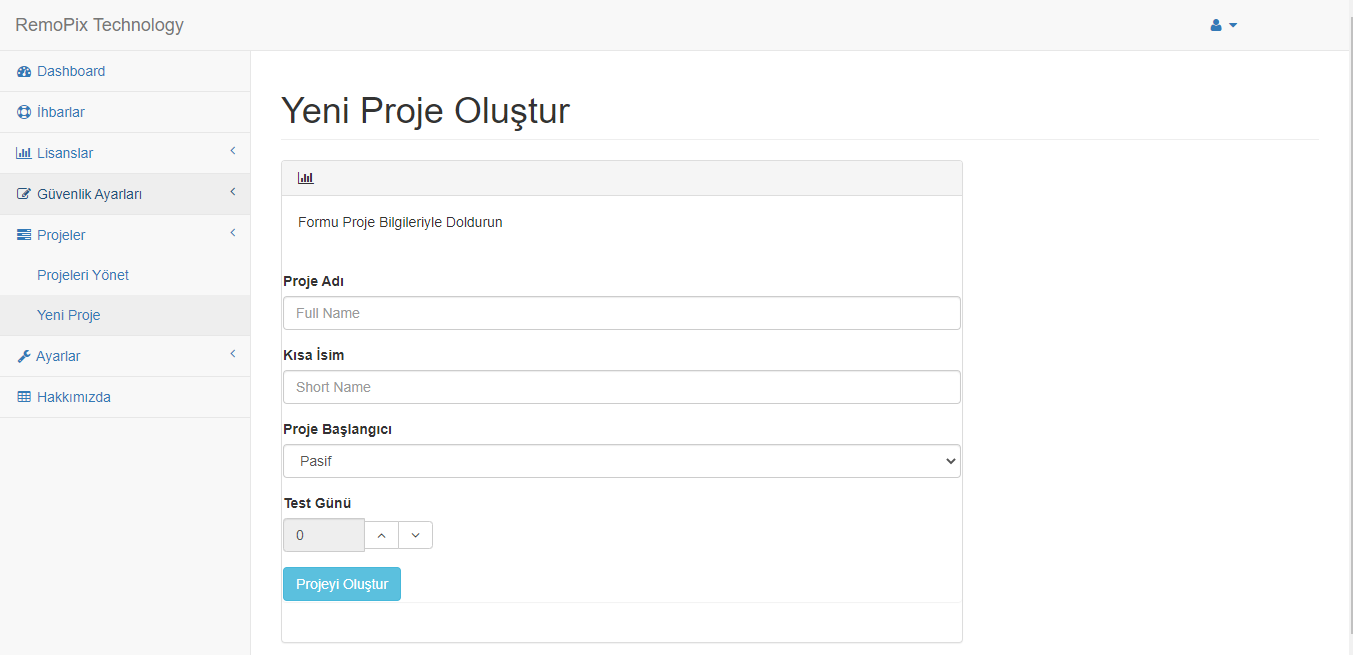The height and width of the screenshot is (655, 1353).
Task: Open the Proje Başlangıcı dropdown
Action: [x=621, y=461]
